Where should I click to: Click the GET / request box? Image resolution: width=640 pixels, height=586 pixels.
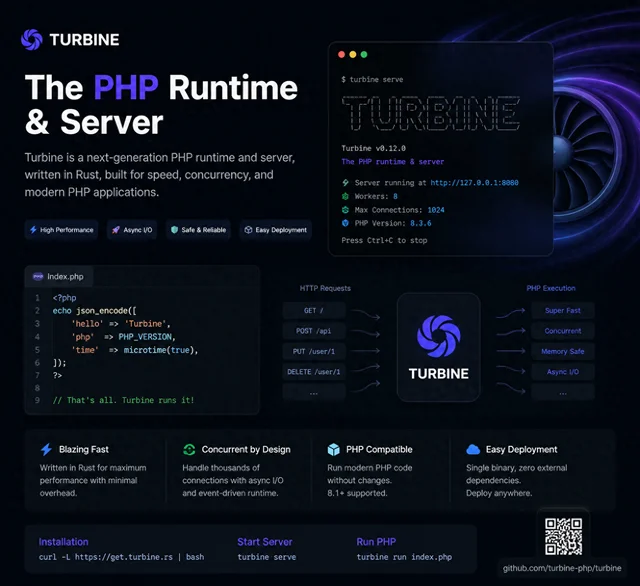tap(314, 311)
